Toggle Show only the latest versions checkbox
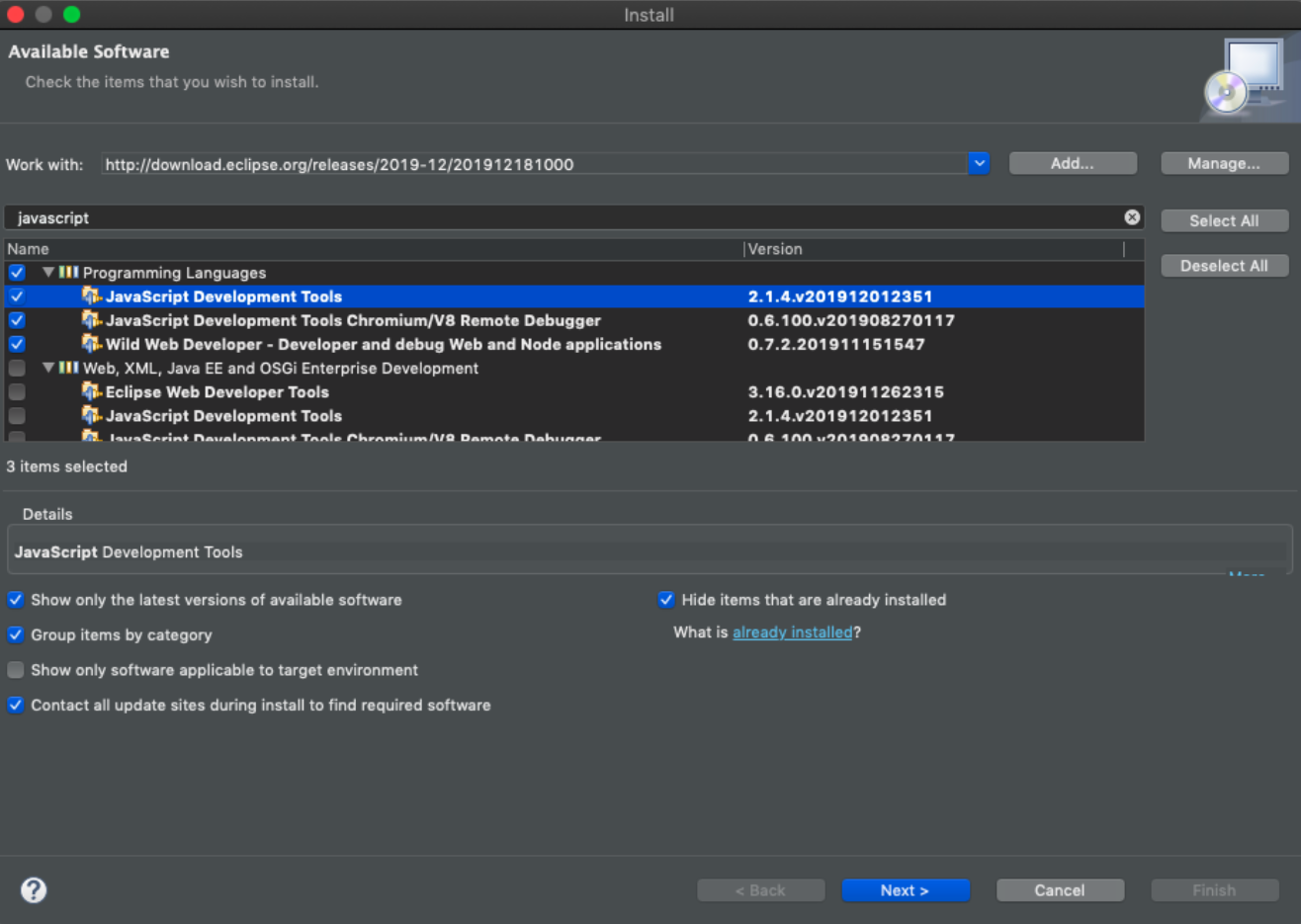 [16, 600]
